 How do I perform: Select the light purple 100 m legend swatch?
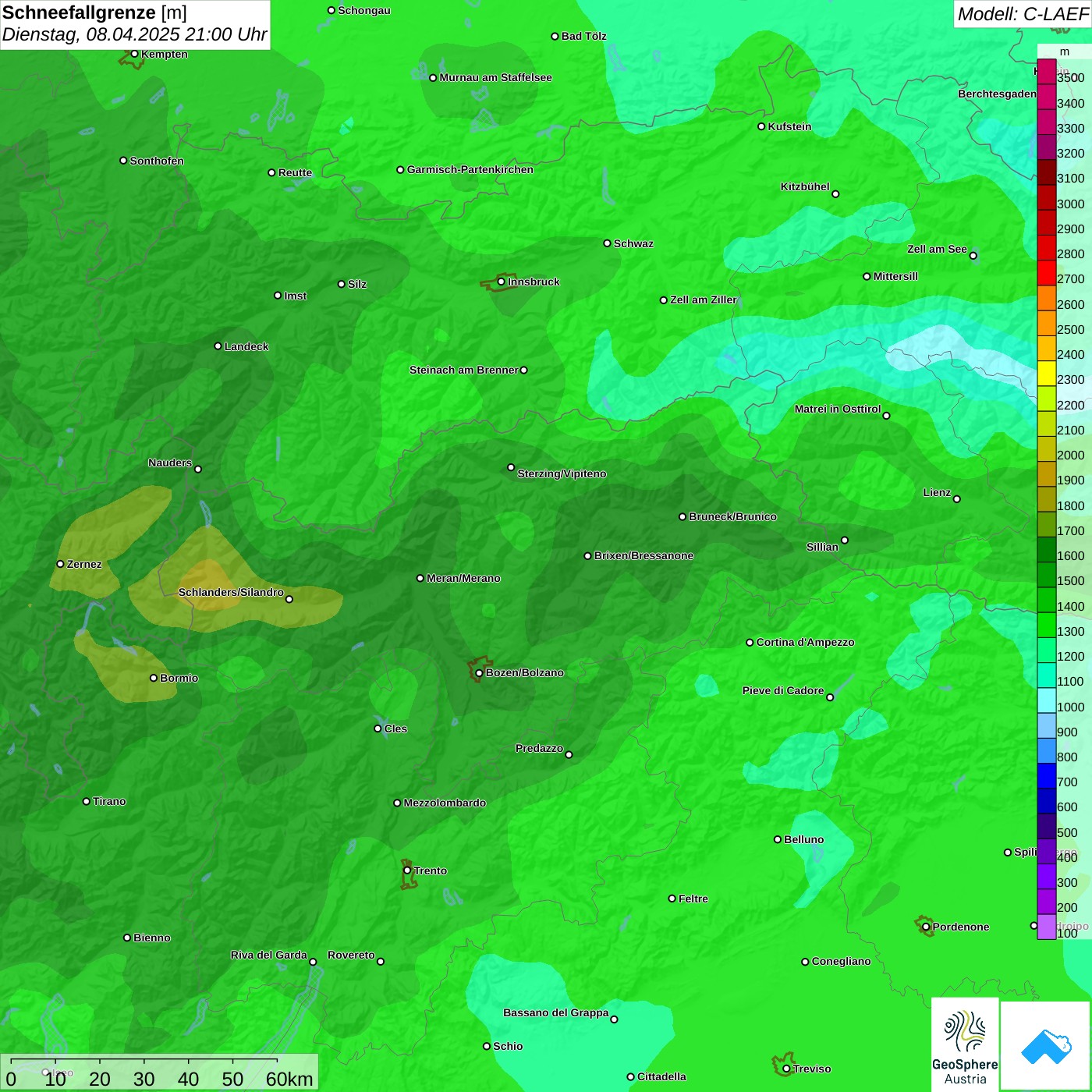click(x=1046, y=927)
